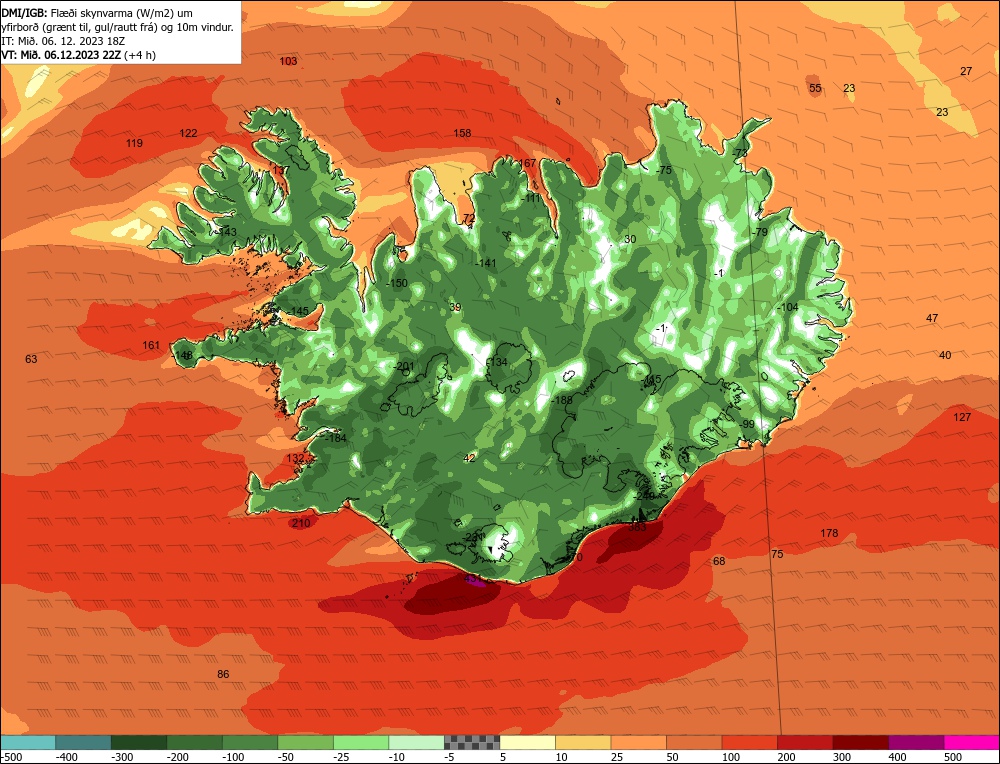The width and height of the screenshot is (1000, 764).
Task: Click the 383 flux value
Action: click(638, 527)
